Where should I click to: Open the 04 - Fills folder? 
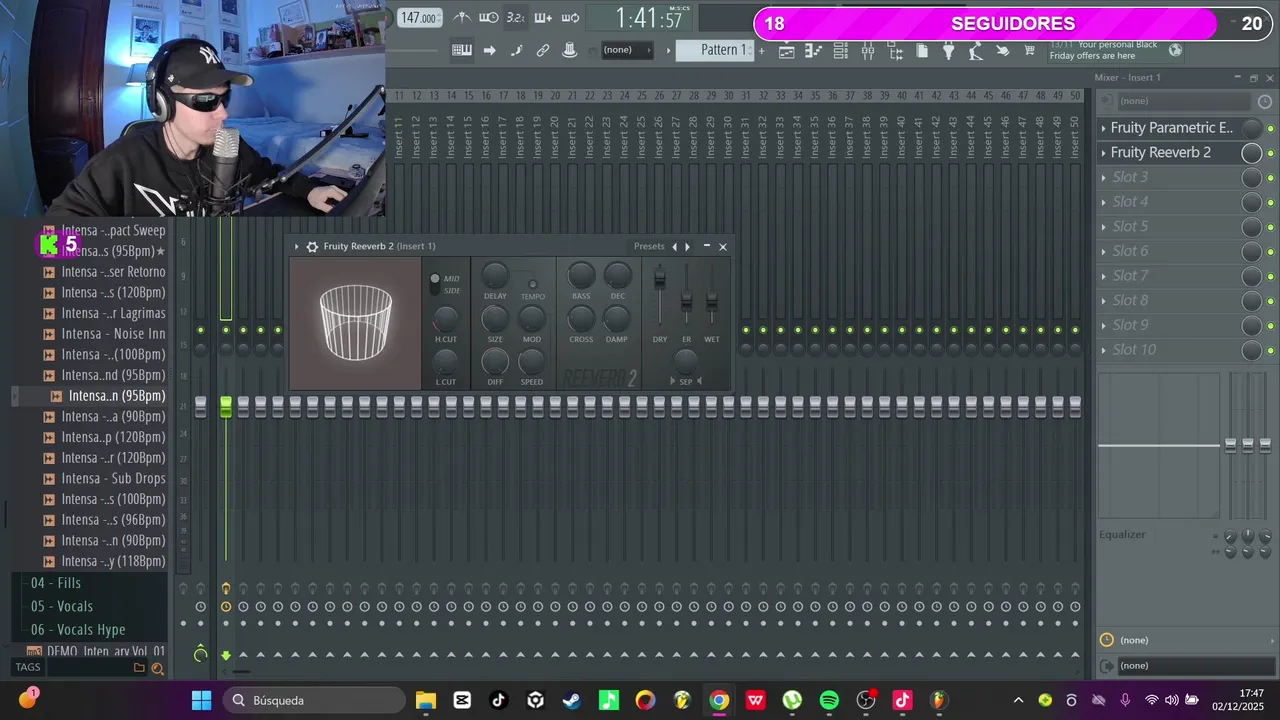tap(56, 583)
